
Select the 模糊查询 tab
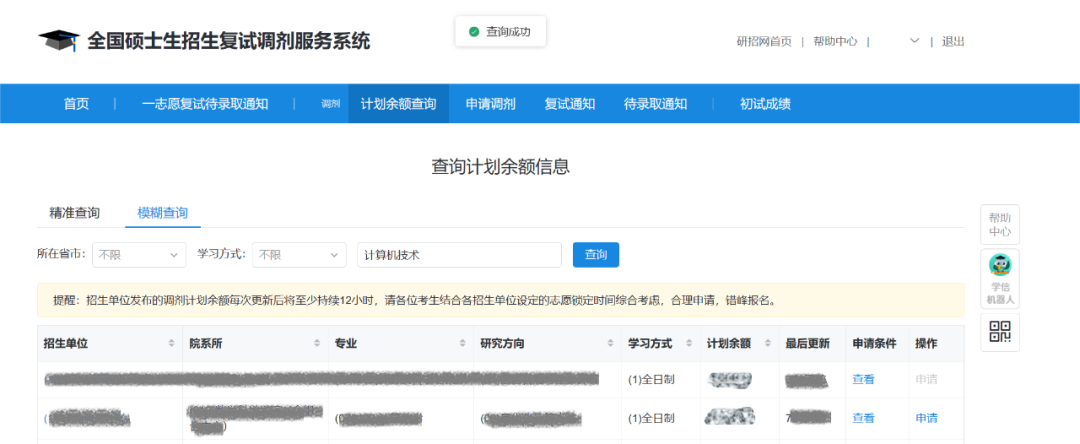[162, 213]
